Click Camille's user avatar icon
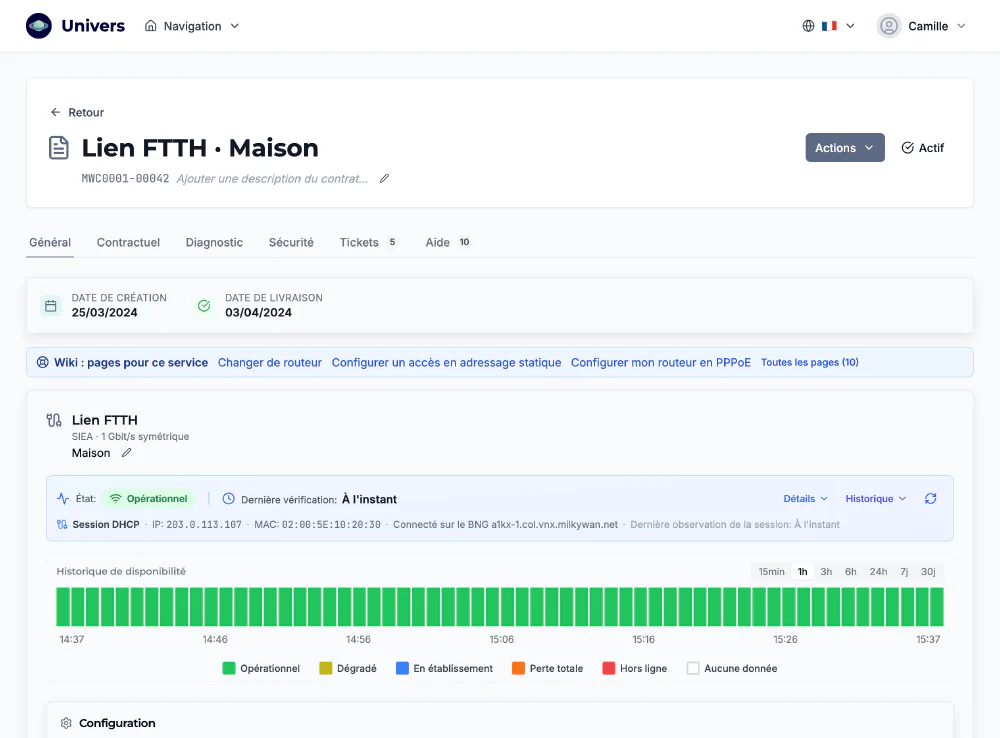Viewport: 1000px width, 738px height. pos(888,26)
